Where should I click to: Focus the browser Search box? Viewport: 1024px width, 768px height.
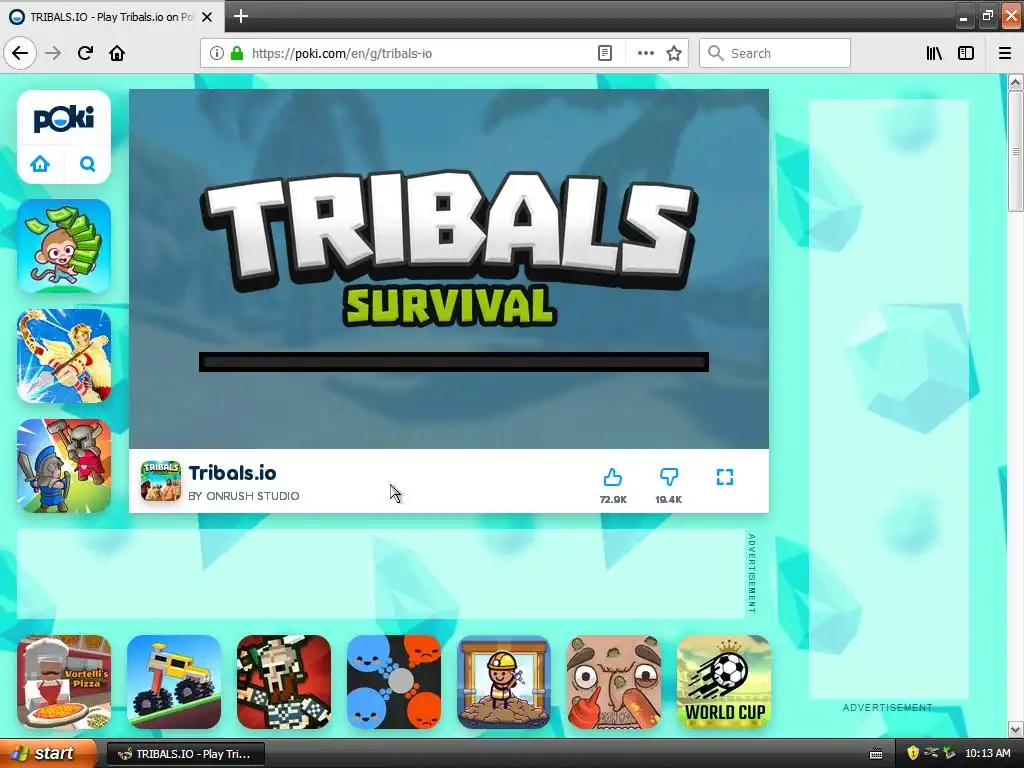(x=775, y=53)
